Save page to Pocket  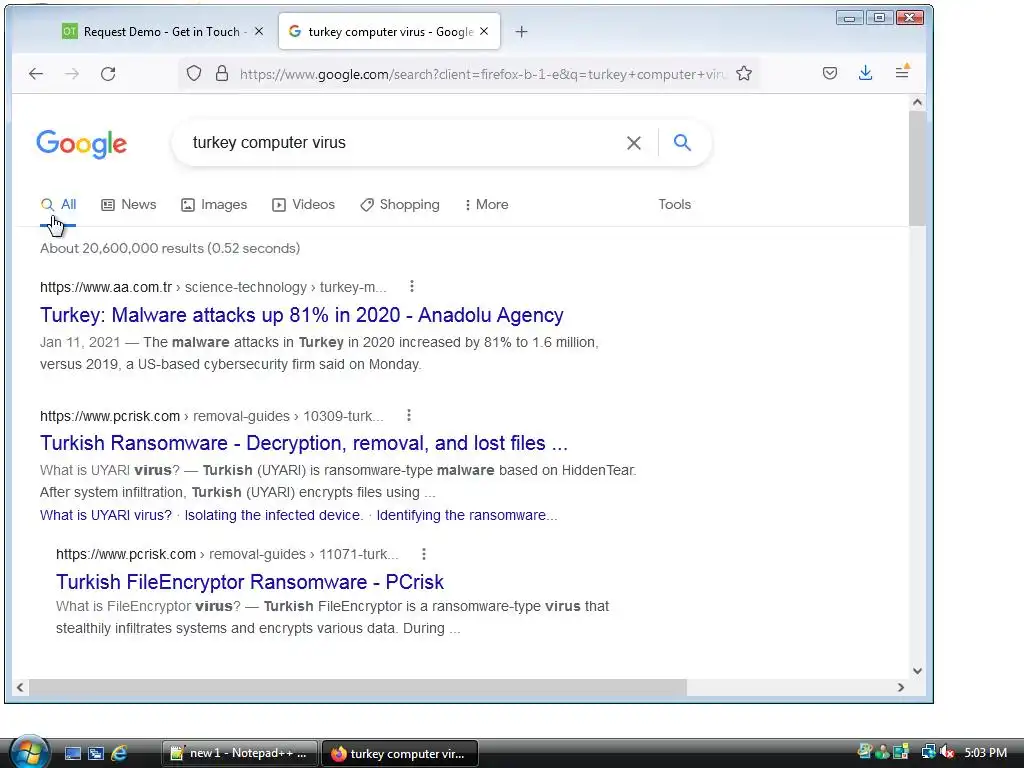829,73
